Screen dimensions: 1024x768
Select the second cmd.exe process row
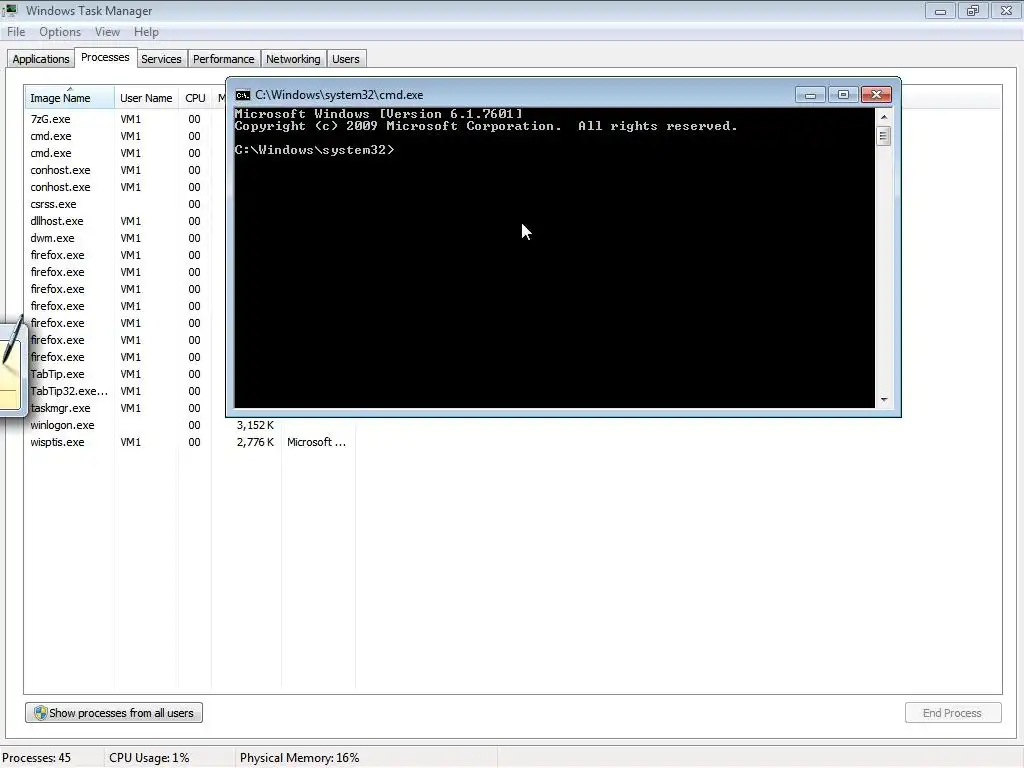point(51,153)
